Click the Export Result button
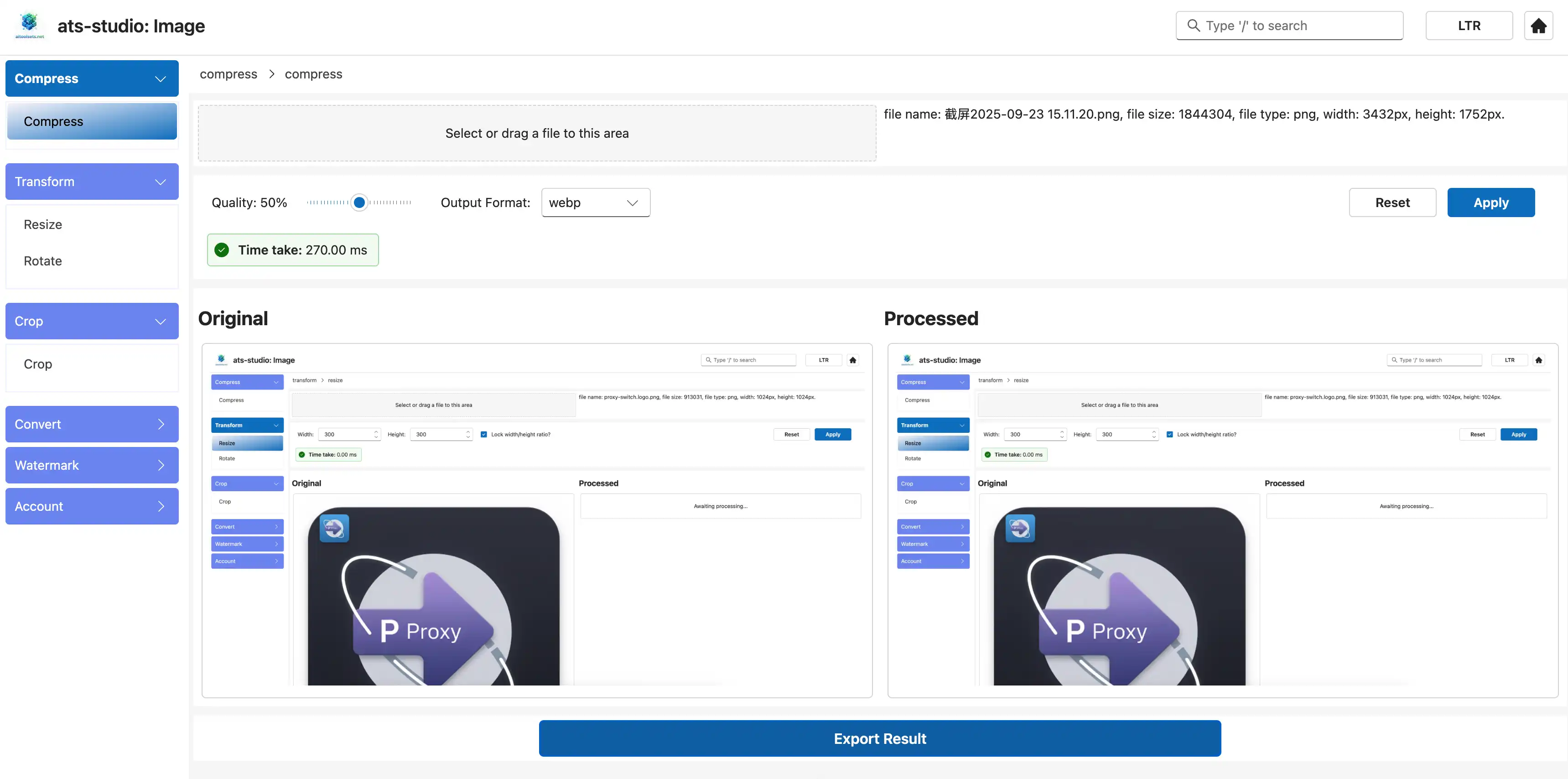Screen dimensions: 1568x779 (x=879, y=738)
